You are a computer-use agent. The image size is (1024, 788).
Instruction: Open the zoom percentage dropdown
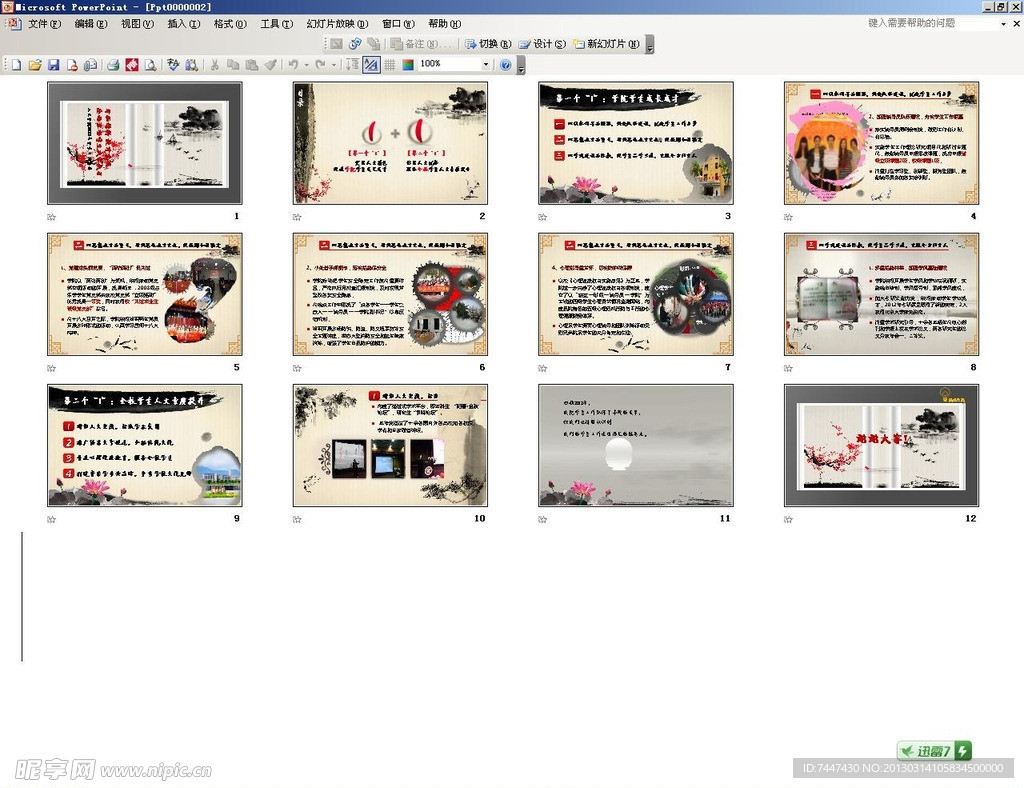(486, 65)
